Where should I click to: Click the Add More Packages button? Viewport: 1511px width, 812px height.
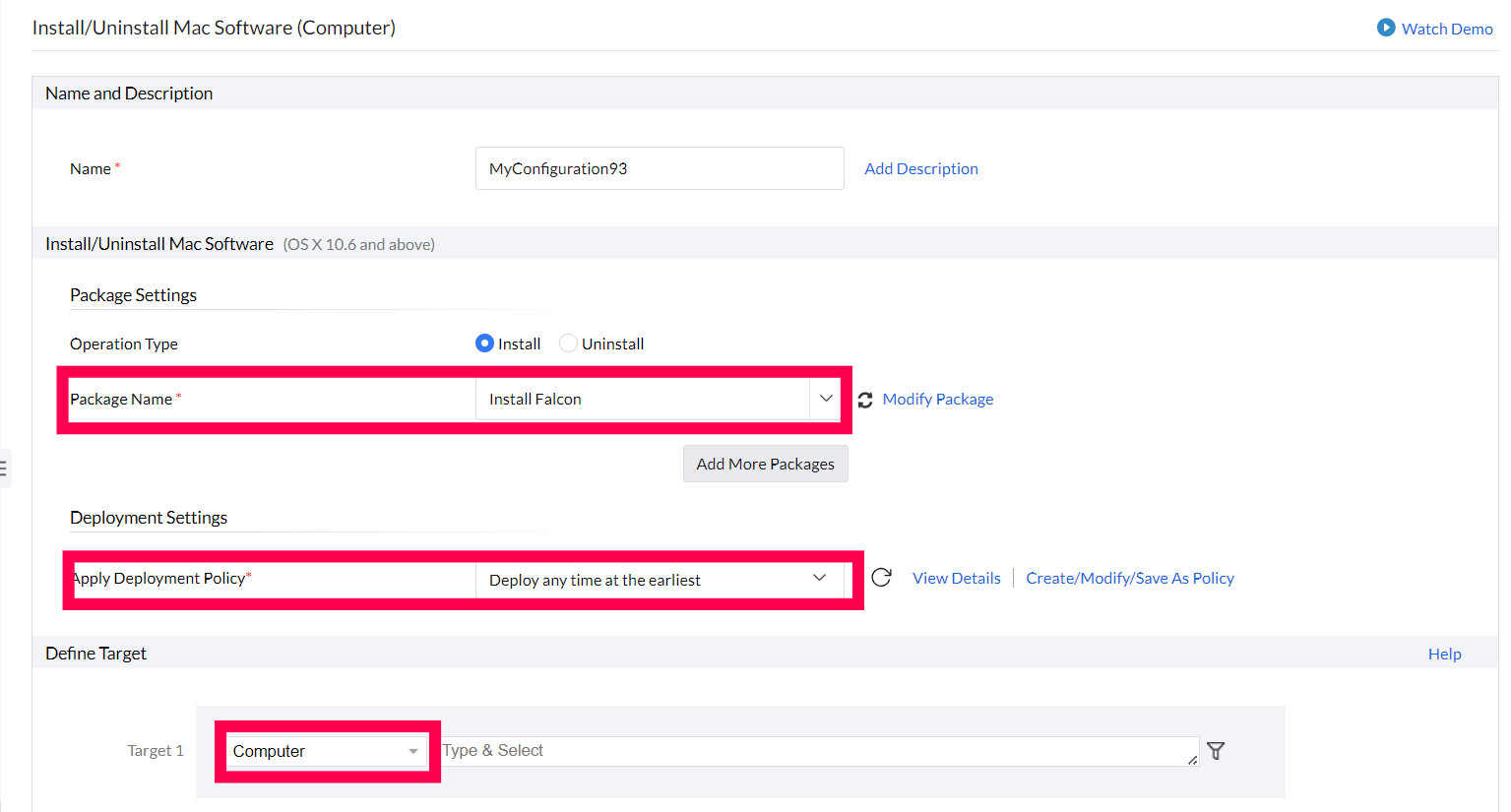pos(765,464)
